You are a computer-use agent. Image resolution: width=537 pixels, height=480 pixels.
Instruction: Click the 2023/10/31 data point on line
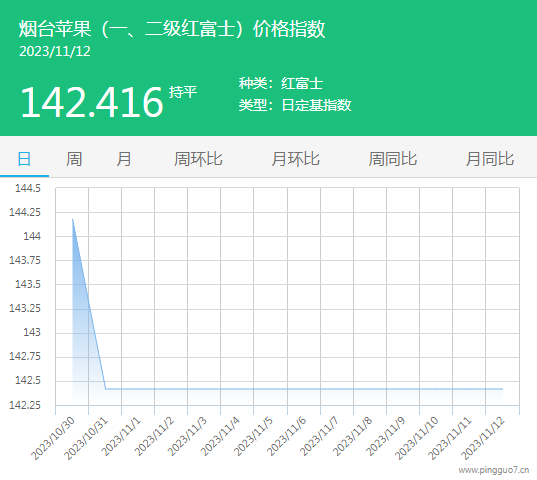(x=105, y=389)
